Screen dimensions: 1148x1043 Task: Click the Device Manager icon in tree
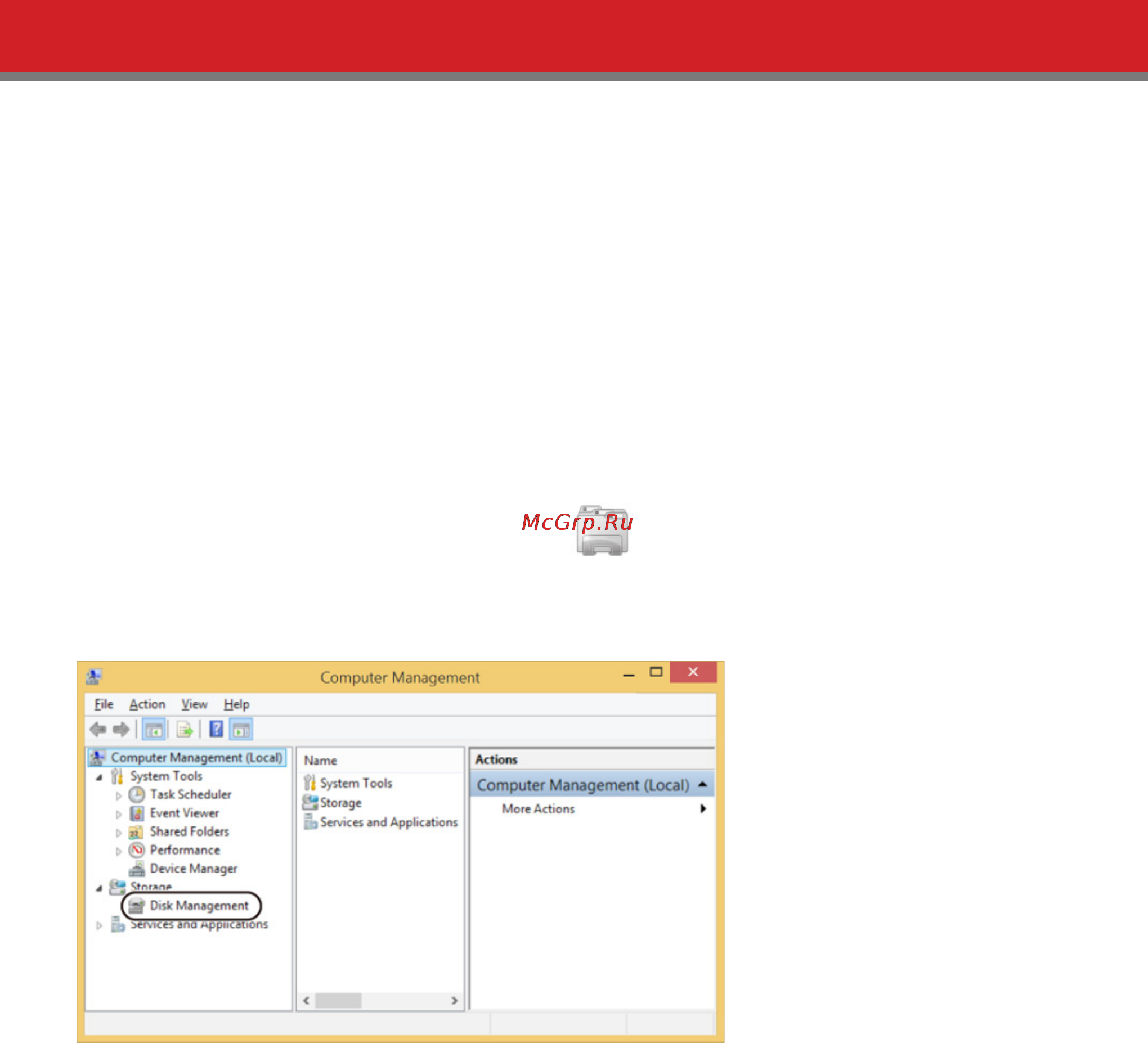coord(137,869)
